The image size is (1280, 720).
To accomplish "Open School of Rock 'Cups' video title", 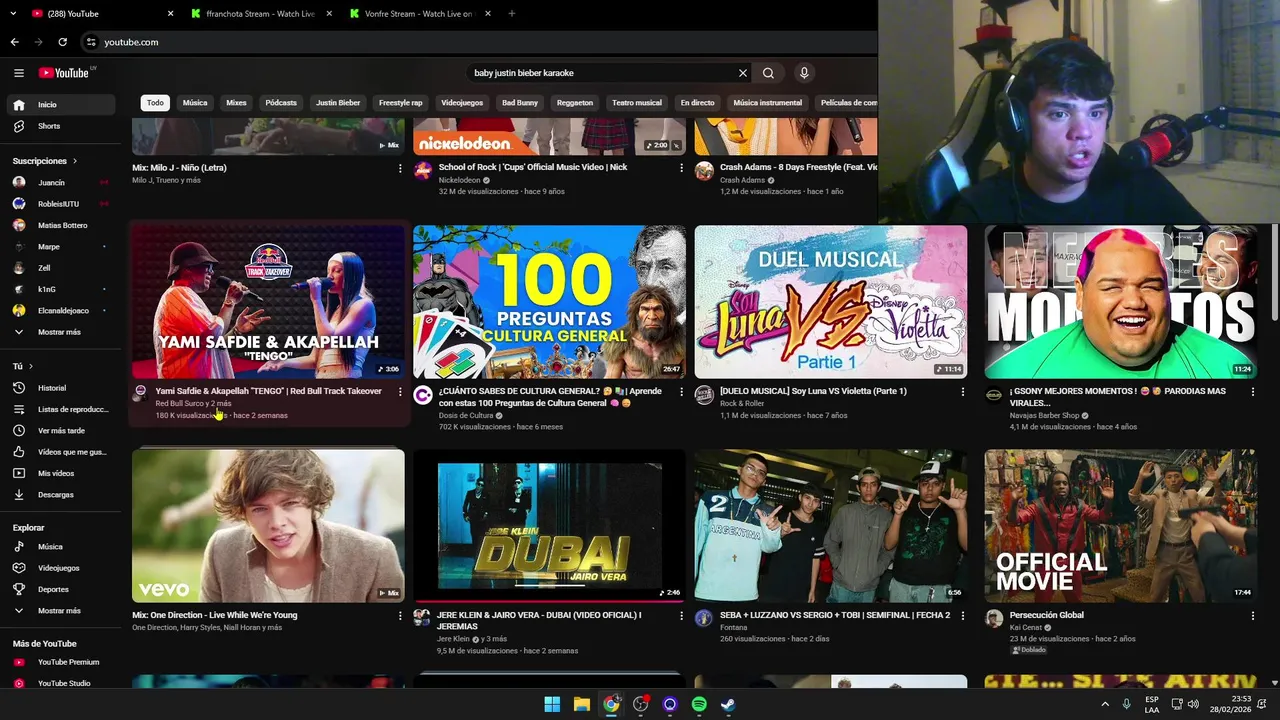I will coord(533,167).
